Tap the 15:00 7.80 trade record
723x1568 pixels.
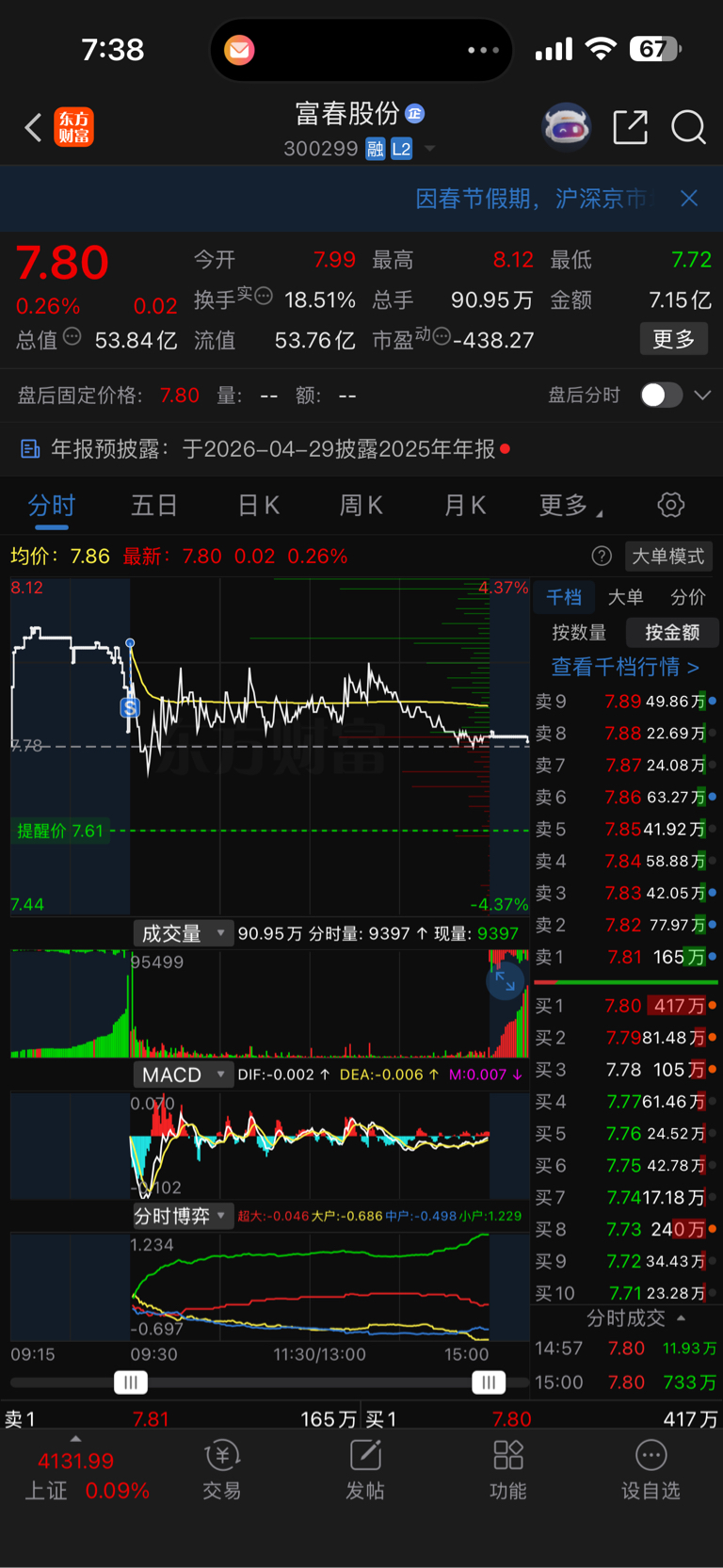(x=625, y=1382)
